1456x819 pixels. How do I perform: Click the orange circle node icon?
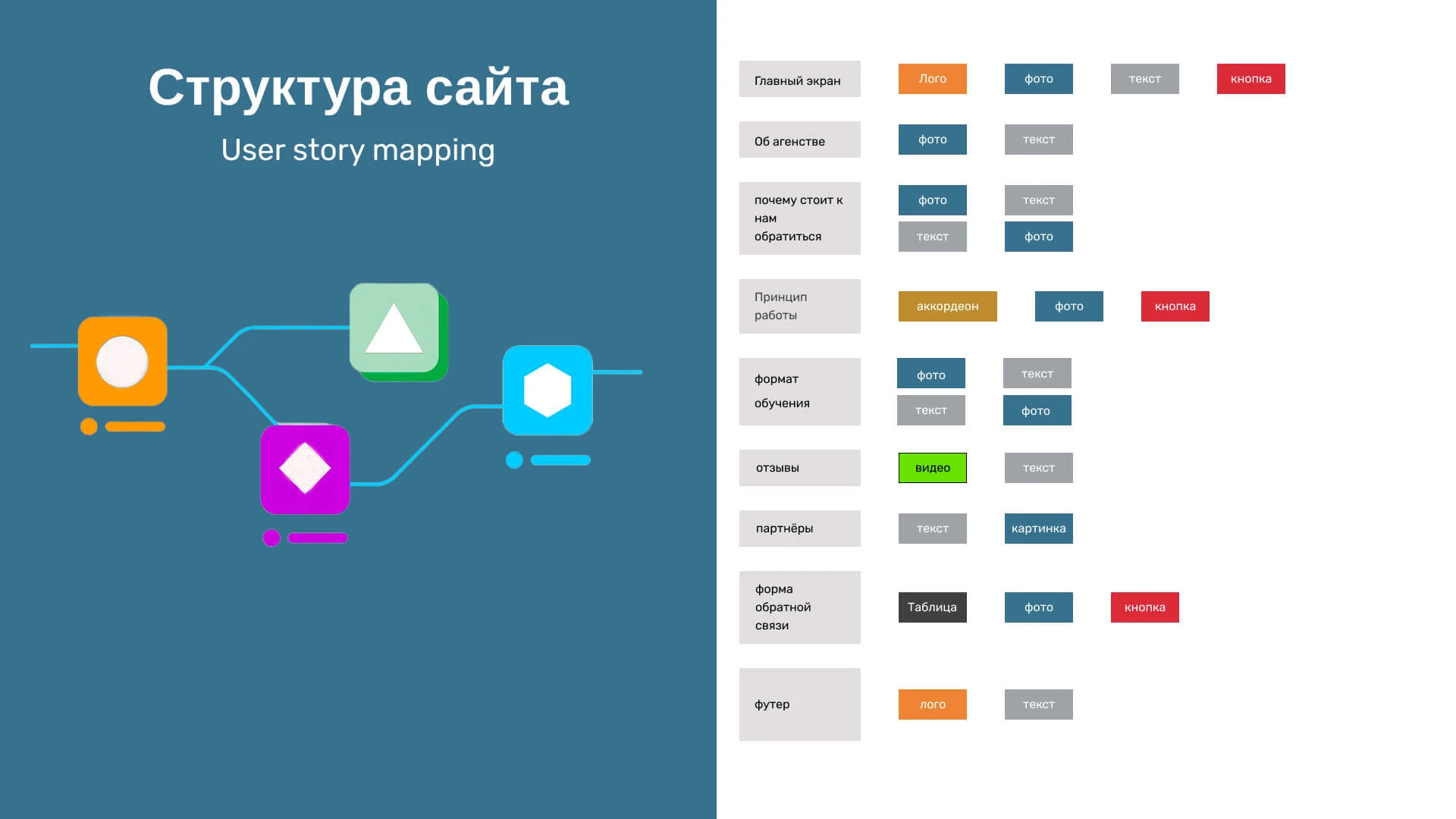pyautogui.click(x=123, y=362)
